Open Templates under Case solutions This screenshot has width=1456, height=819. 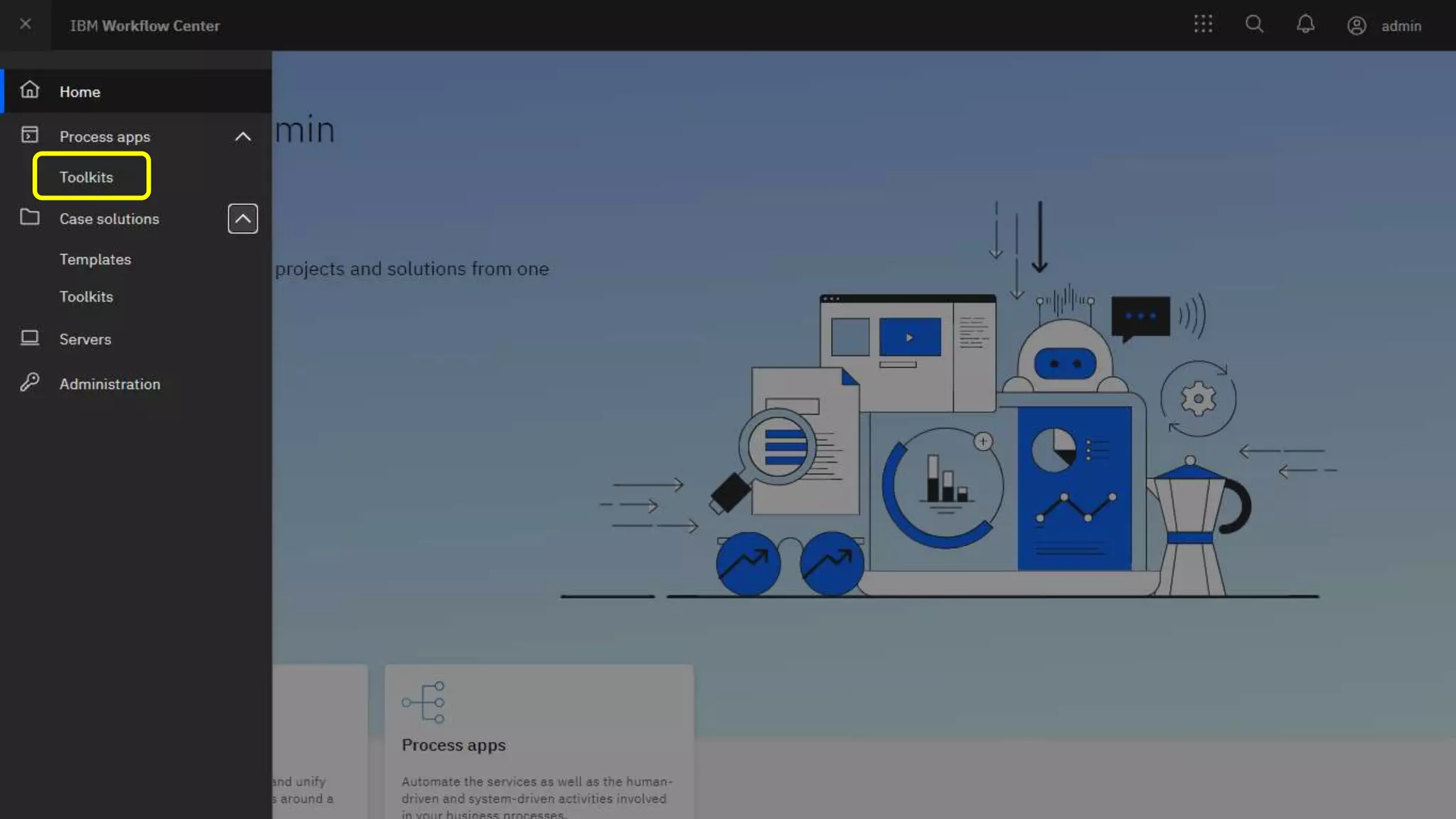95,259
